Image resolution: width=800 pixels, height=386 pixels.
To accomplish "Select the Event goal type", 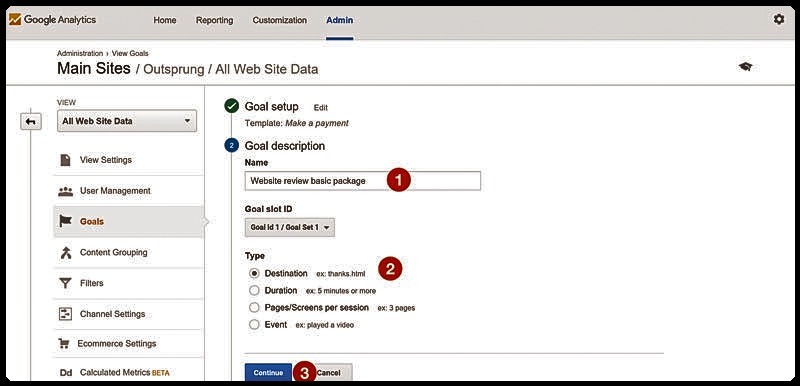I will point(254,324).
